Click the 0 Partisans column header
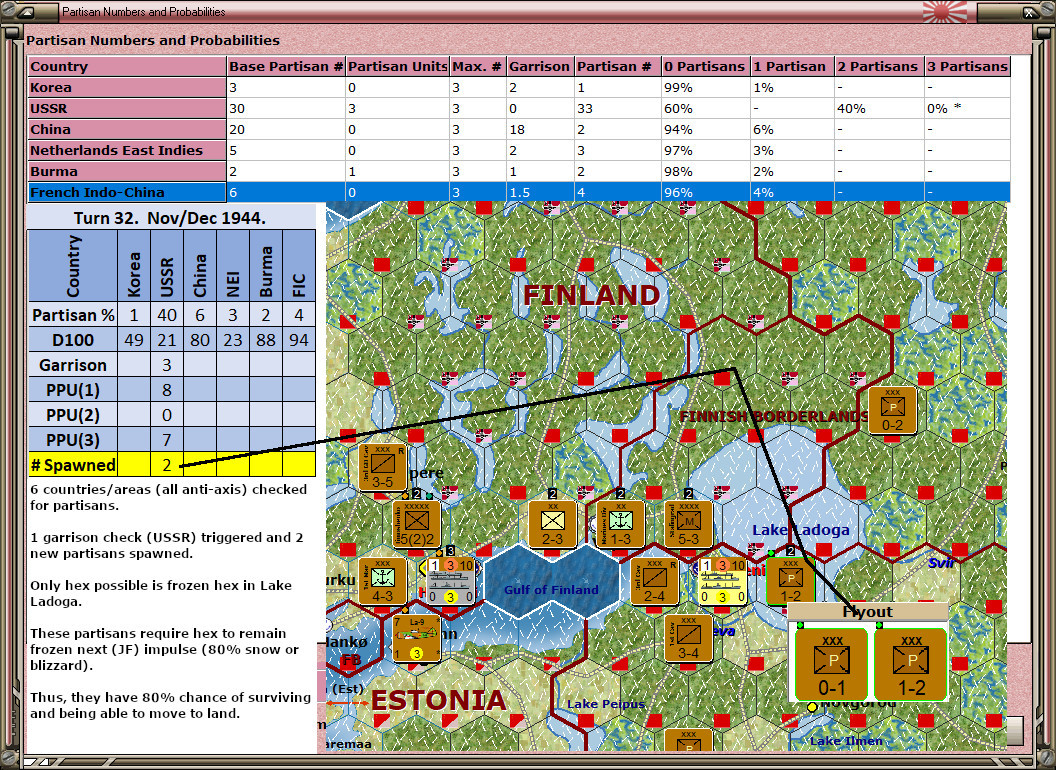 coord(705,66)
